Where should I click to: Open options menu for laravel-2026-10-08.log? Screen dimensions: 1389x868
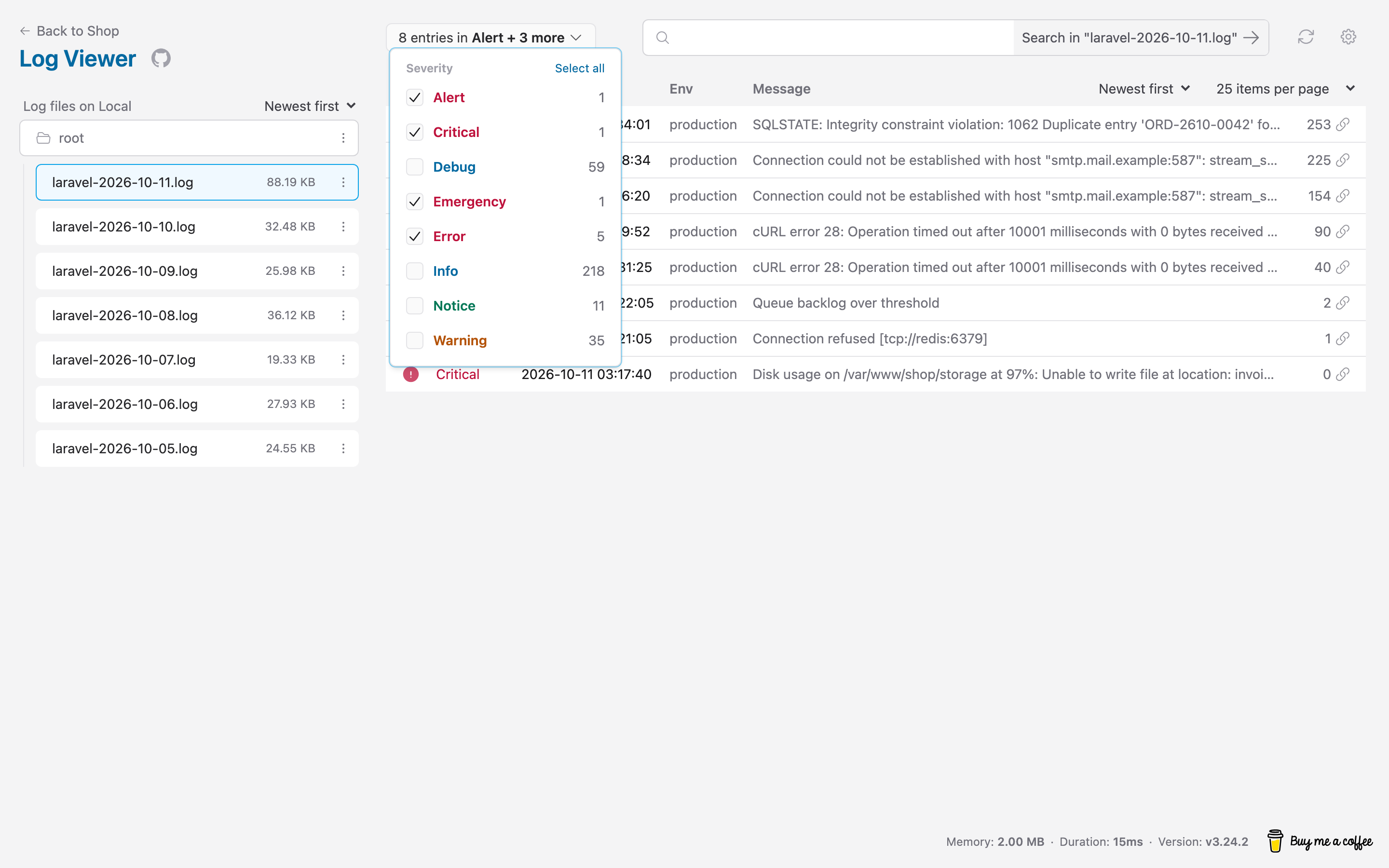tap(343, 315)
